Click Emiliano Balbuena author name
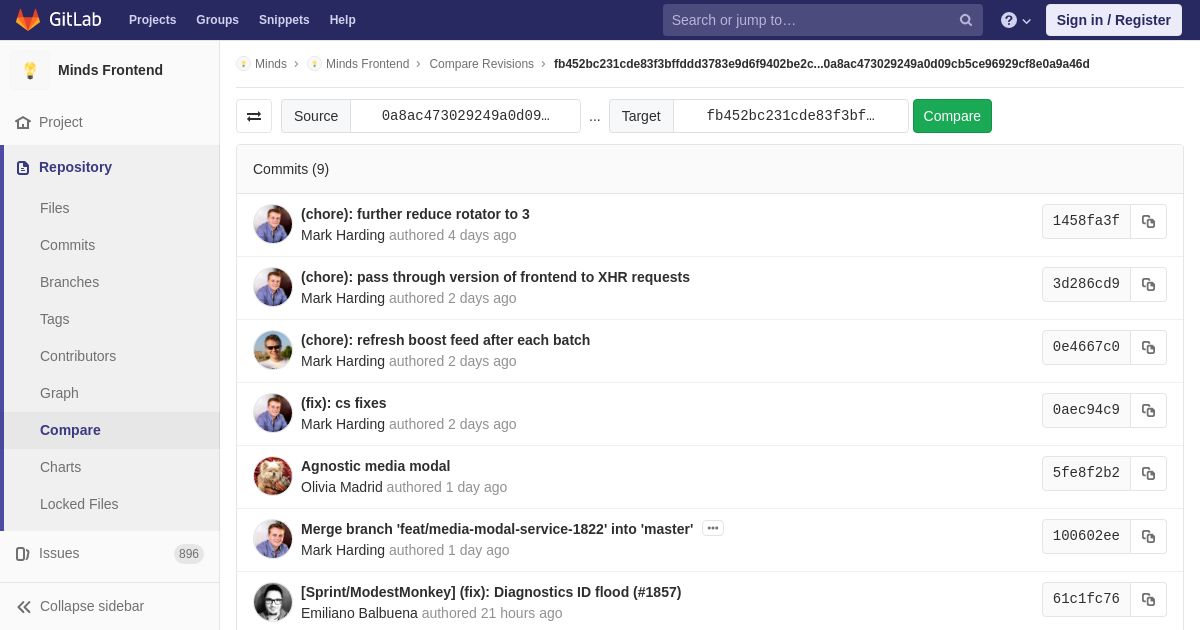 359,613
